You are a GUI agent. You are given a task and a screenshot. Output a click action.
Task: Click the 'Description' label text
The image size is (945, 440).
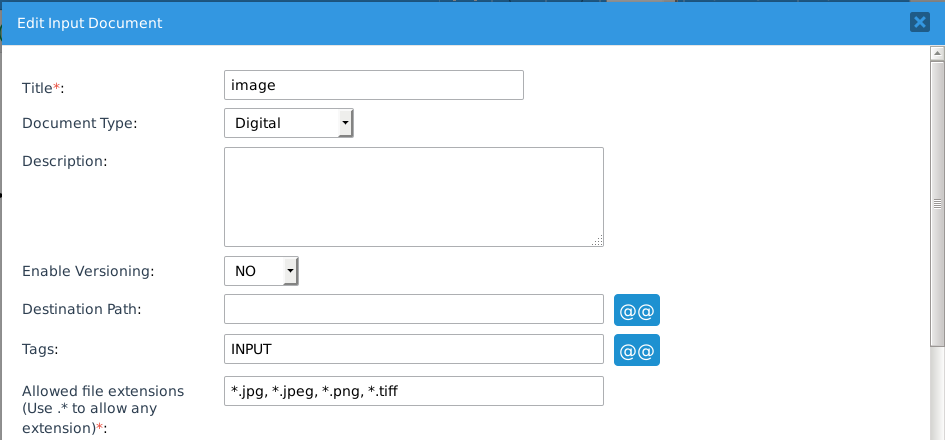pyautogui.click(x=64, y=160)
